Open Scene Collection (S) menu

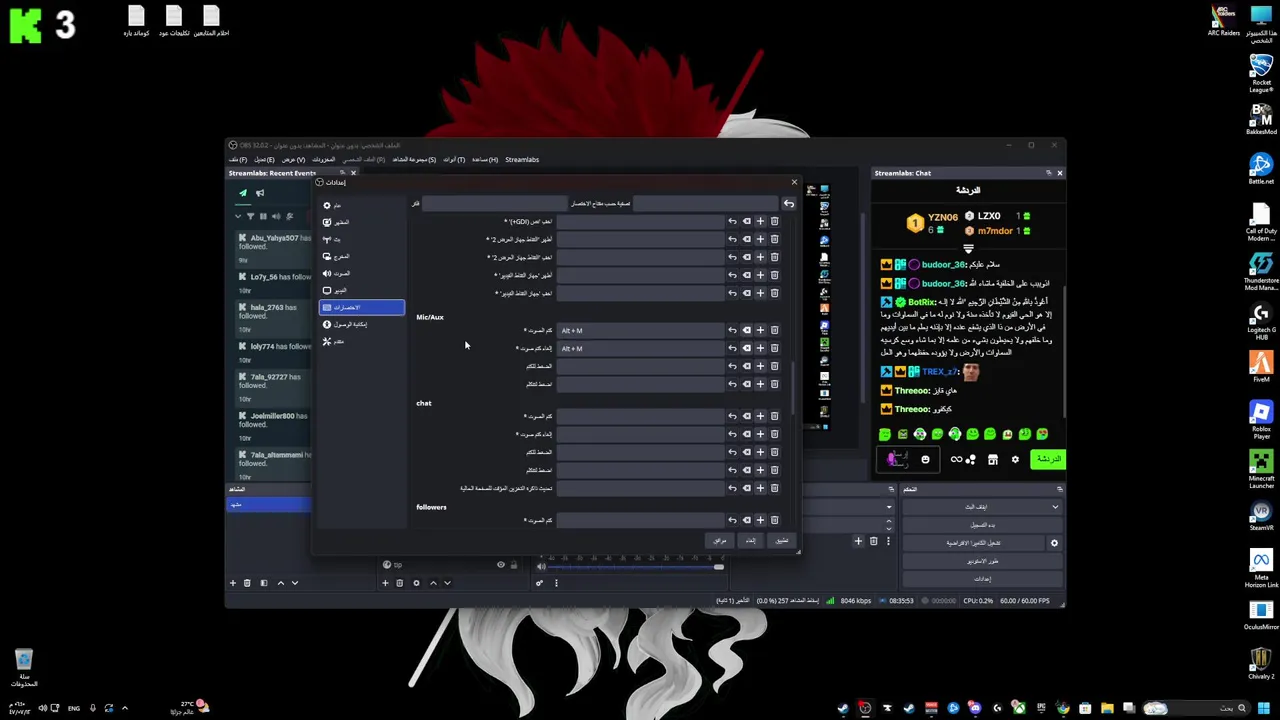click(x=414, y=159)
